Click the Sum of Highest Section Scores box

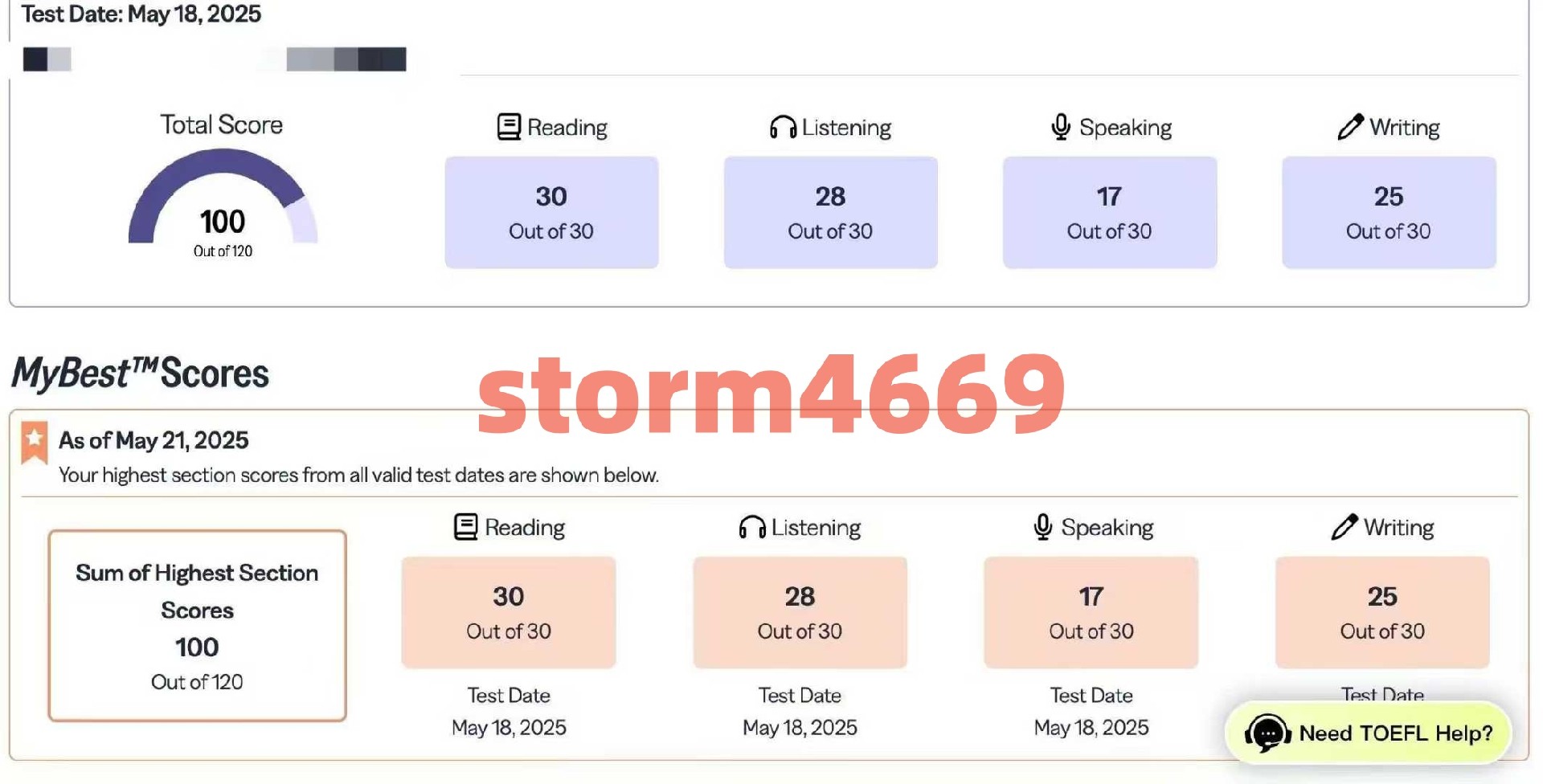(x=197, y=626)
